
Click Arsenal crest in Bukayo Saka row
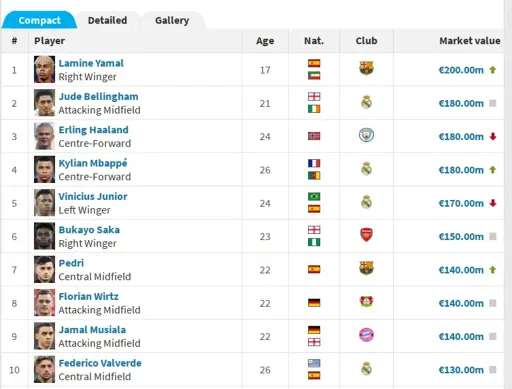point(366,235)
